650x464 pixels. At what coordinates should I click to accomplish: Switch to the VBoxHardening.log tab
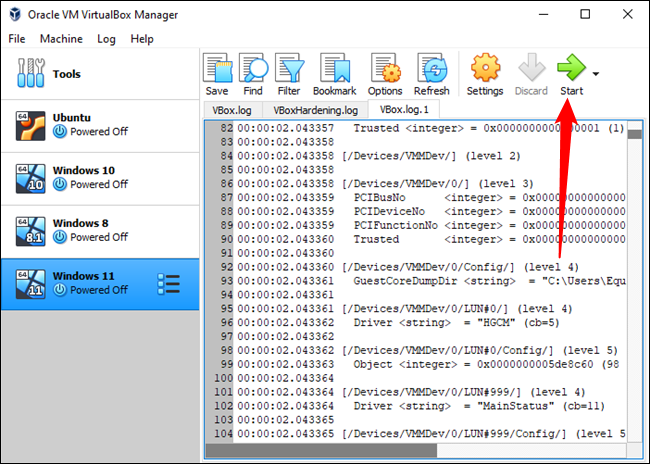[x=315, y=111]
